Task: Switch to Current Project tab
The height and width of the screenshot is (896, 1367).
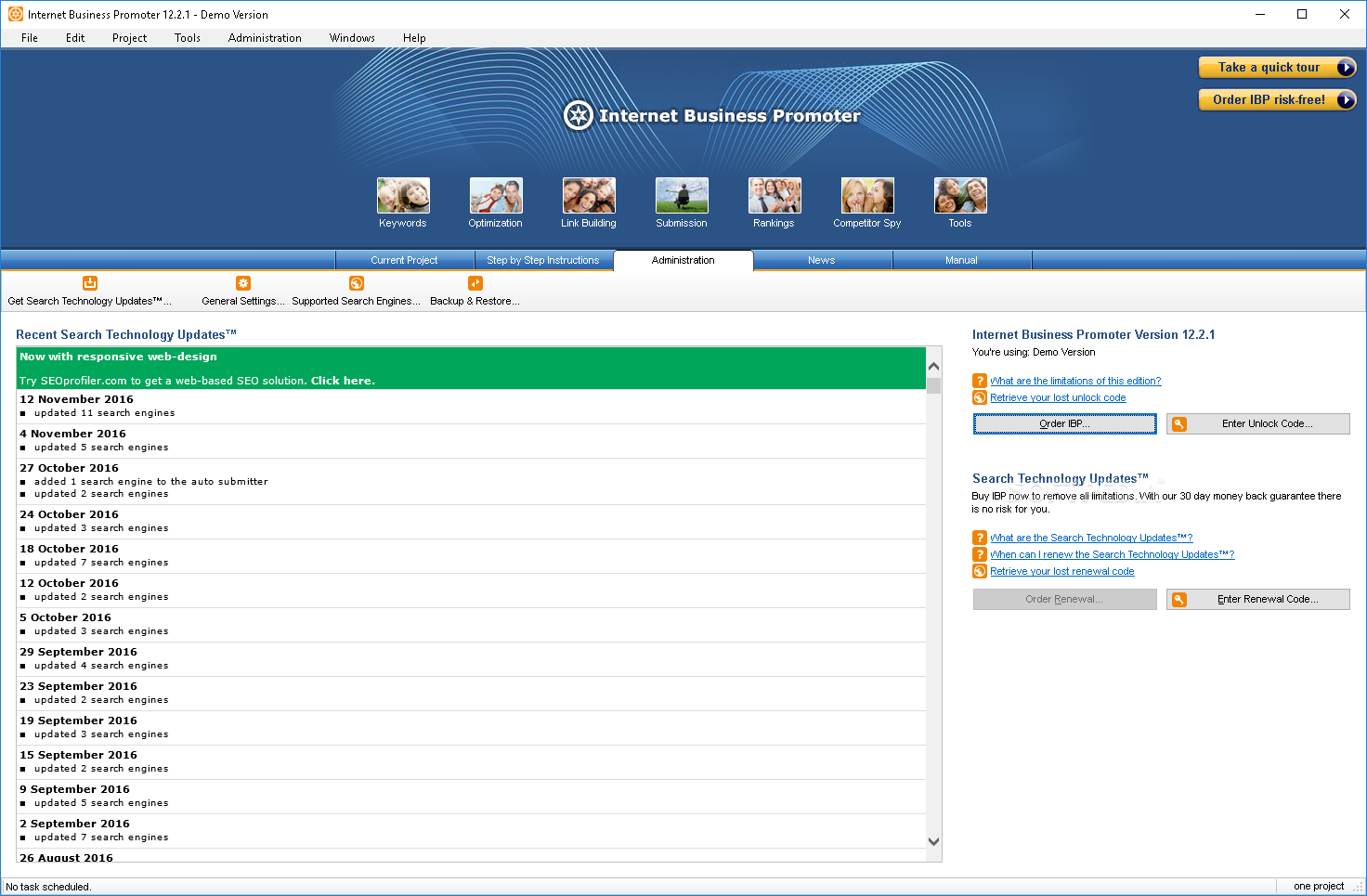Action: (x=405, y=260)
